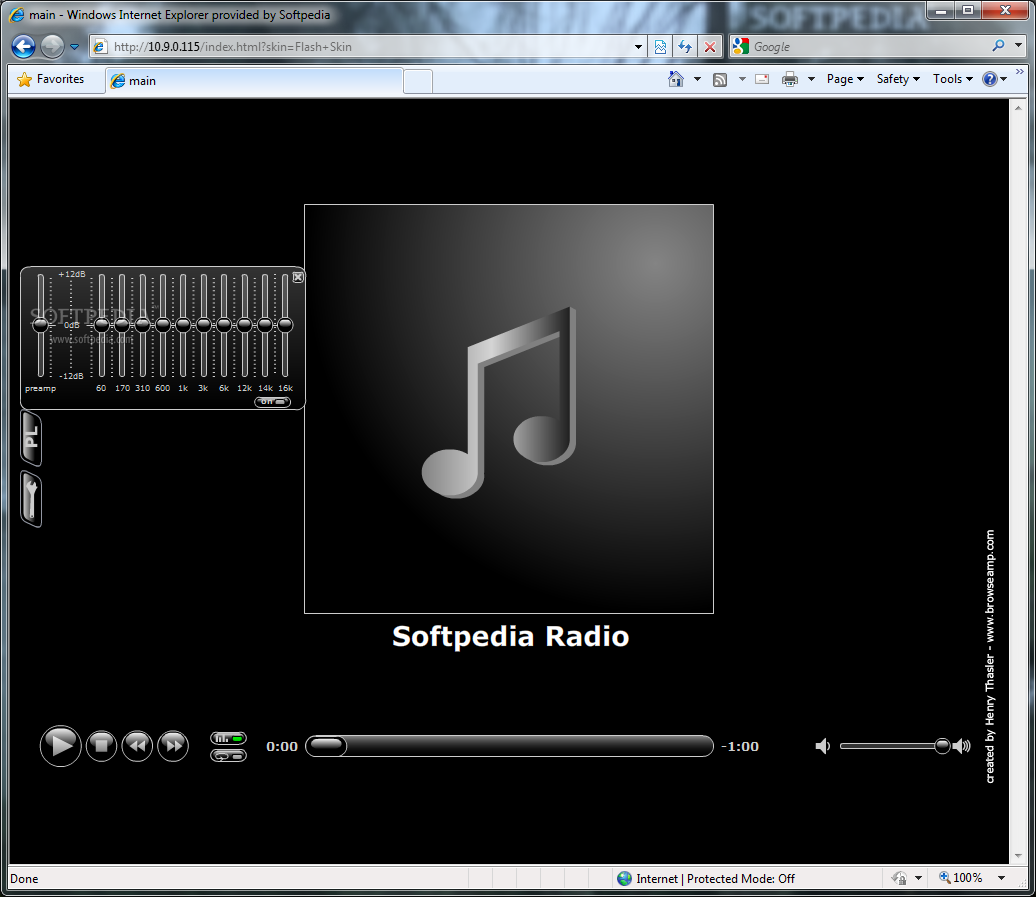Click the Home icon
1036x897 pixels.
[x=675, y=79]
